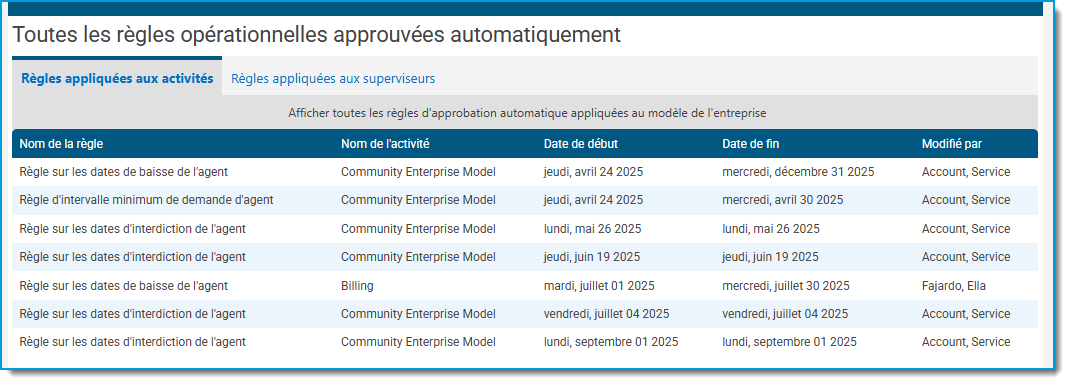Select start date jeudi, juin 19 2025
The image size is (1069, 384).
(x=592, y=257)
